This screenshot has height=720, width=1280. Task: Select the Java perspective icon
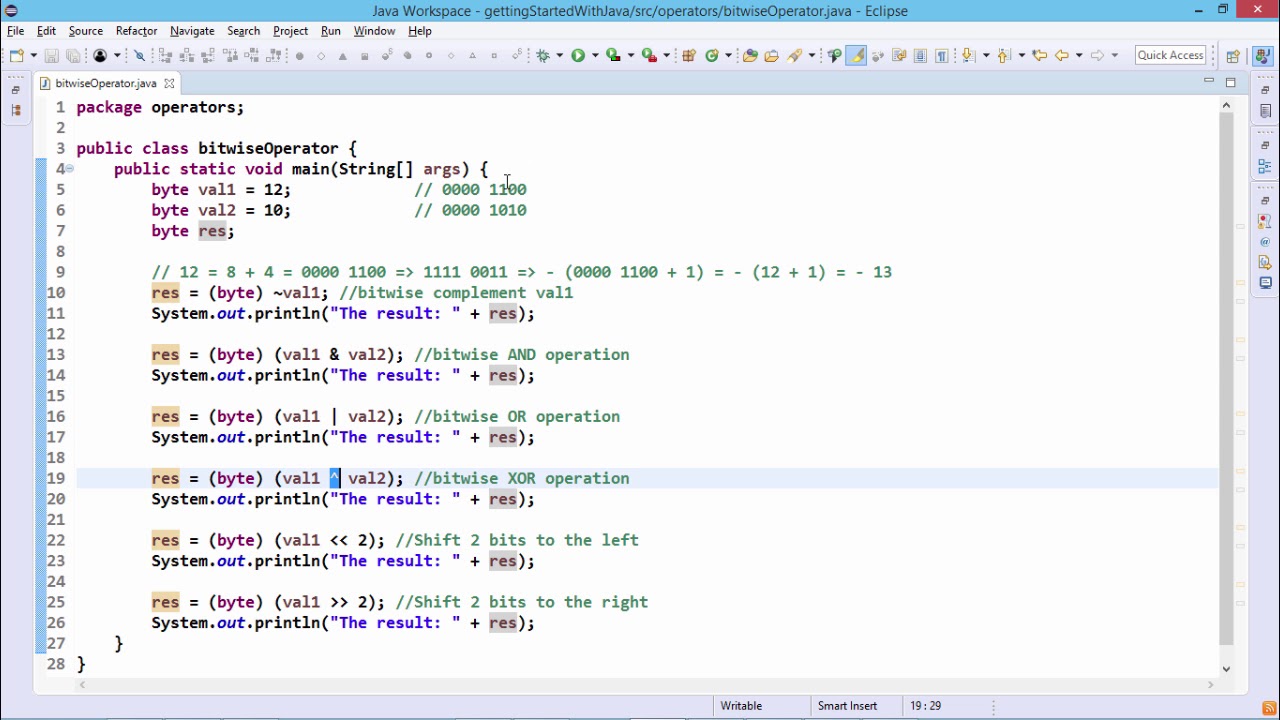coord(1261,55)
